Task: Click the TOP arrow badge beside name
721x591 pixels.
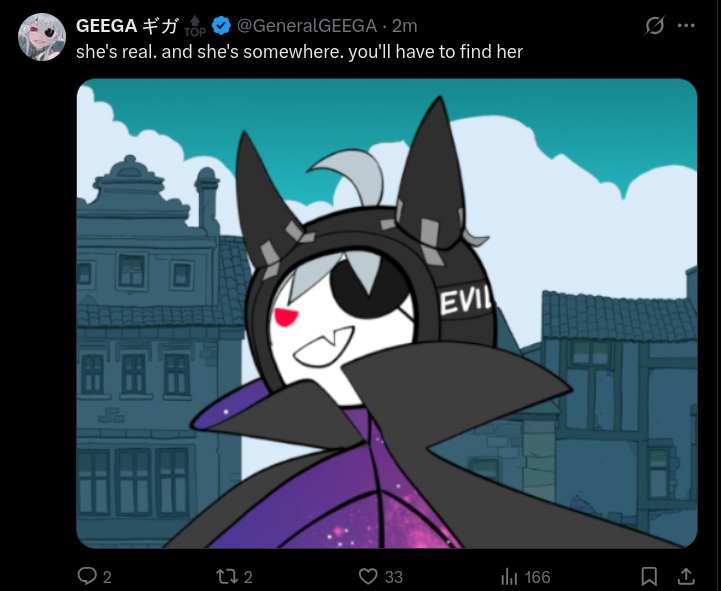Action: coord(195,26)
